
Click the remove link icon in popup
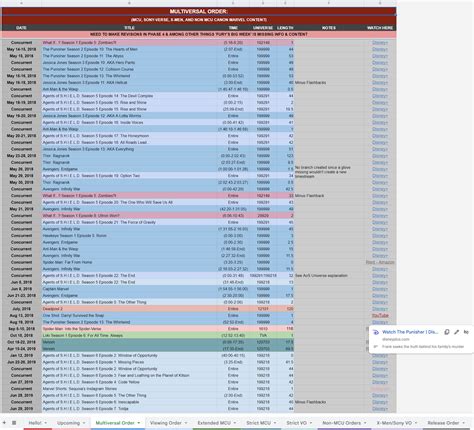[466, 332]
